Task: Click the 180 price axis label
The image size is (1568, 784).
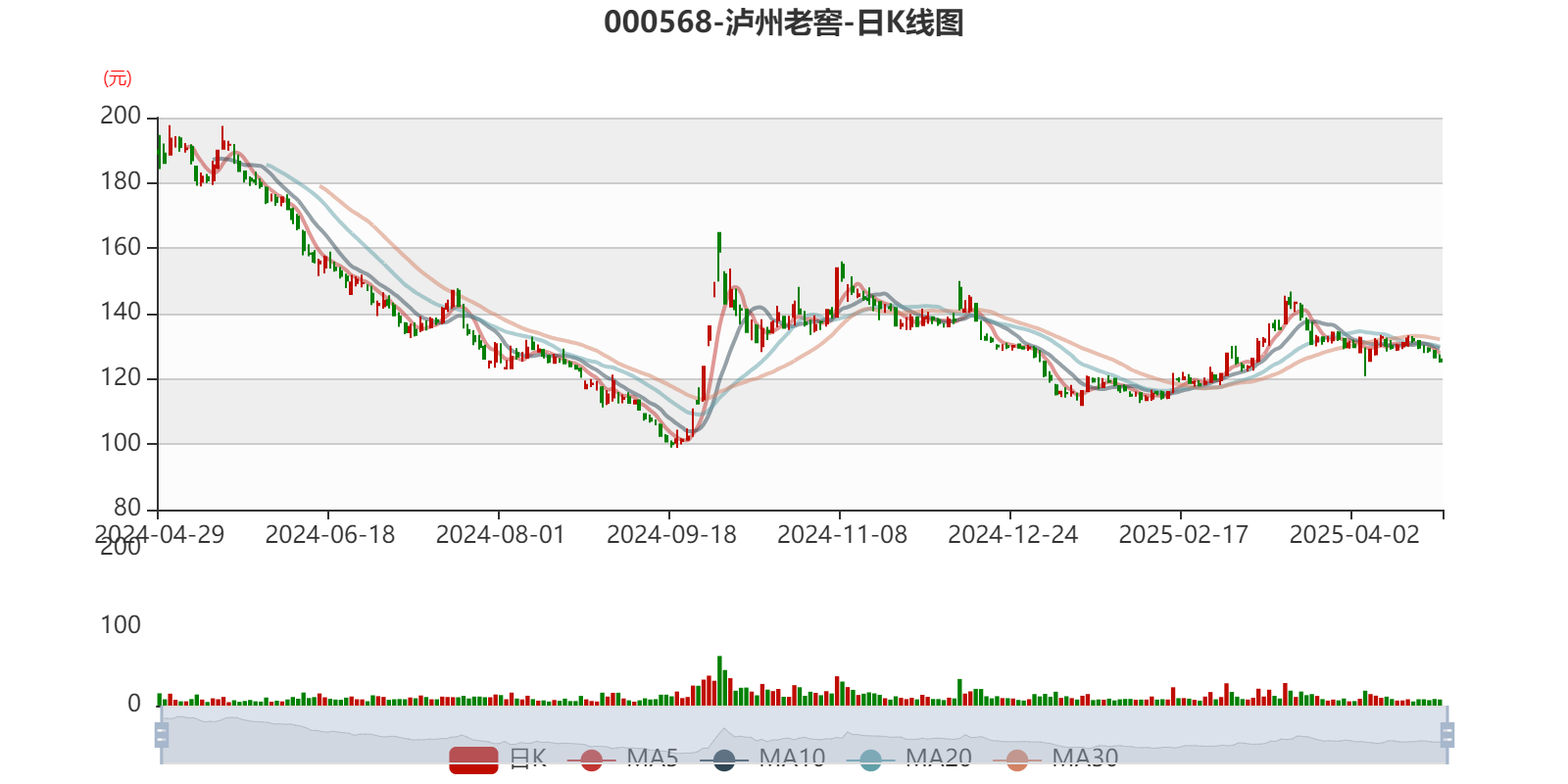Action: pyautogui.click(x=121, y=181)
